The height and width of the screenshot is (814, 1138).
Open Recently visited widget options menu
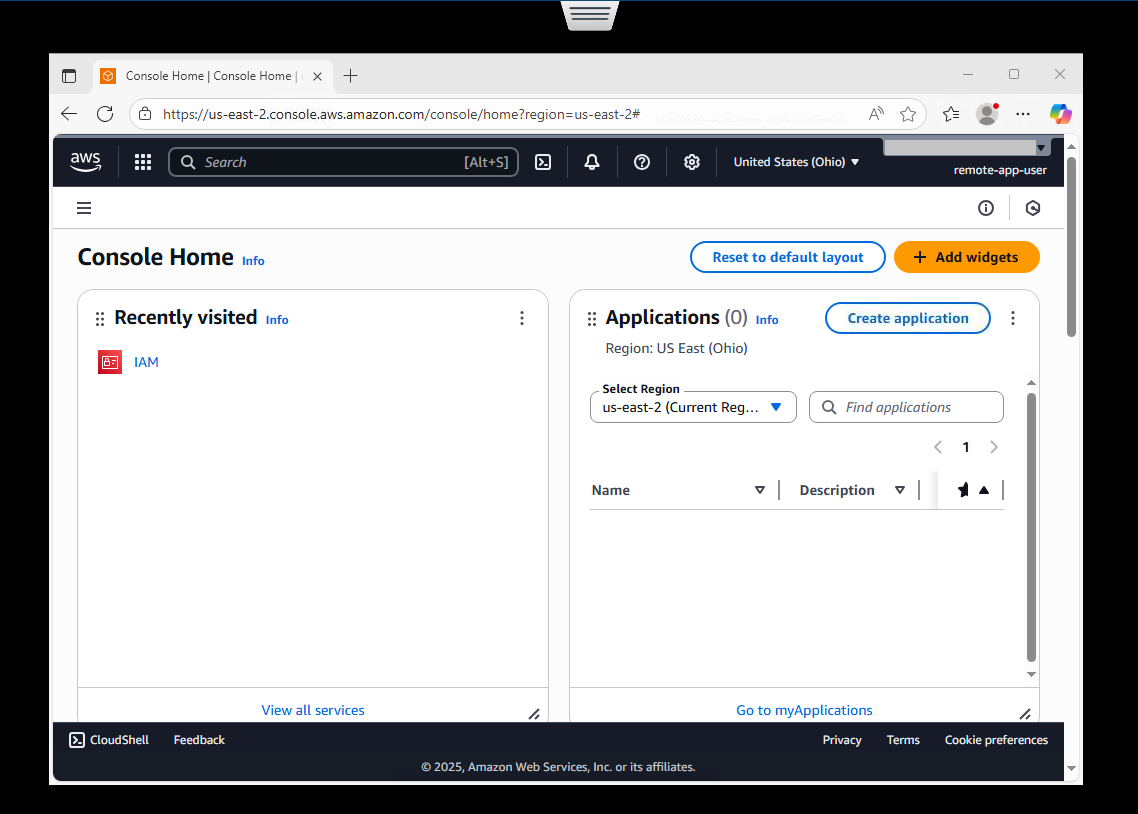[522, 318]
